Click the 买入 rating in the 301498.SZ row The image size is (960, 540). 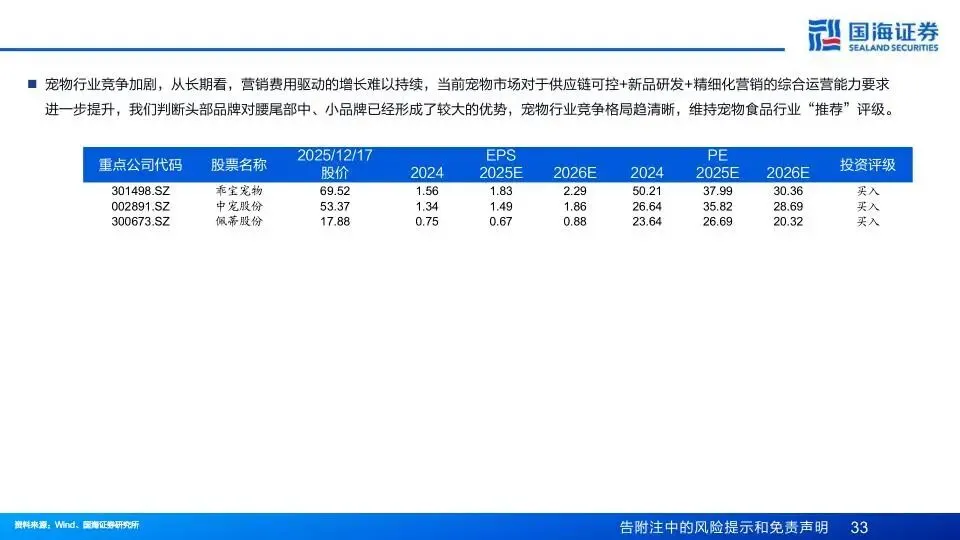(868, 191)
